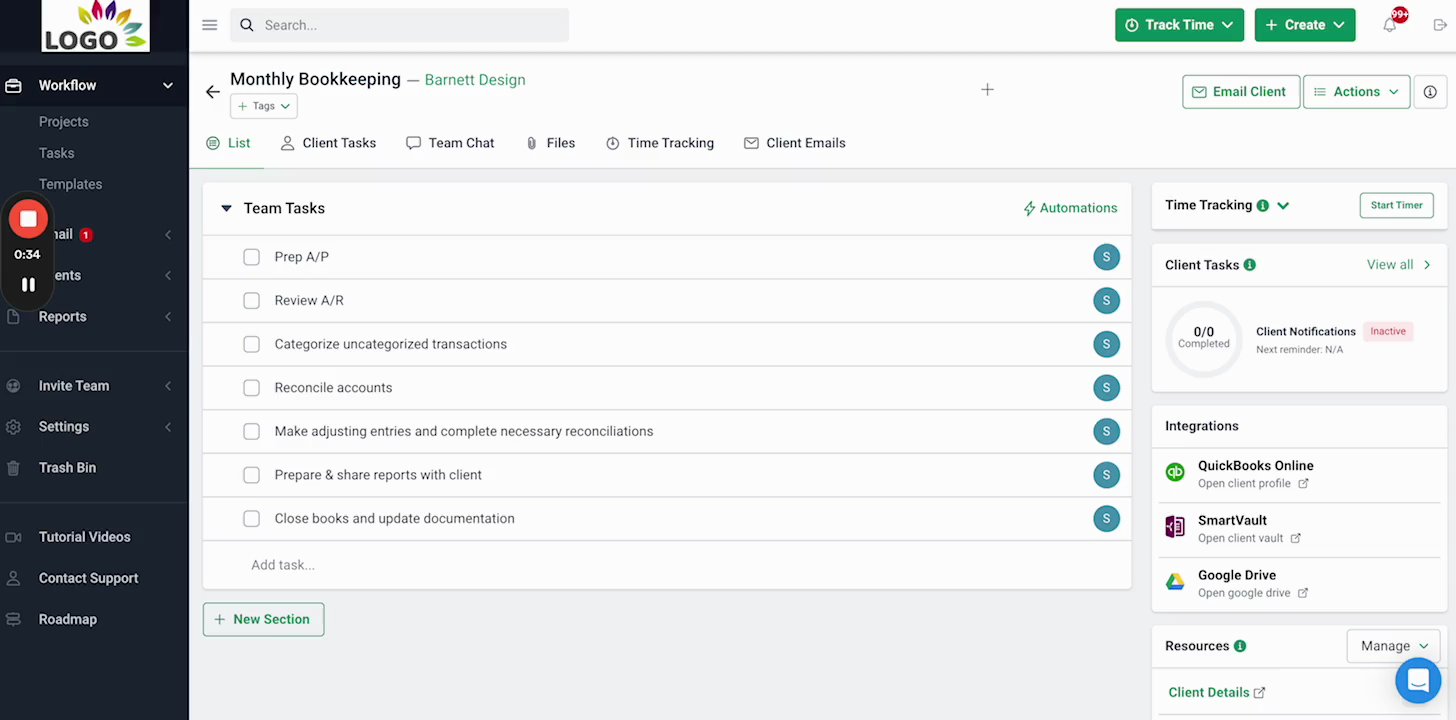Collapse the Team Tasks section

tap(226, 208)
